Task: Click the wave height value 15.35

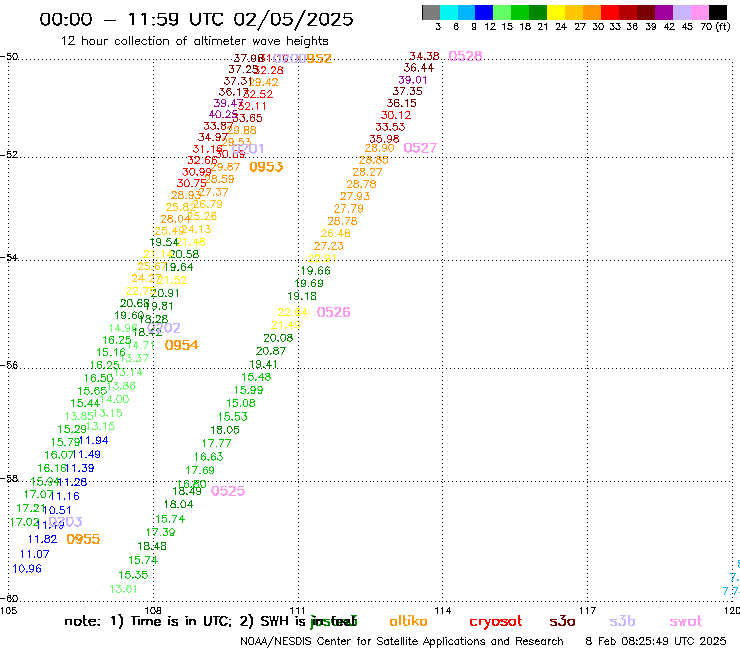Action: (133, 575)
